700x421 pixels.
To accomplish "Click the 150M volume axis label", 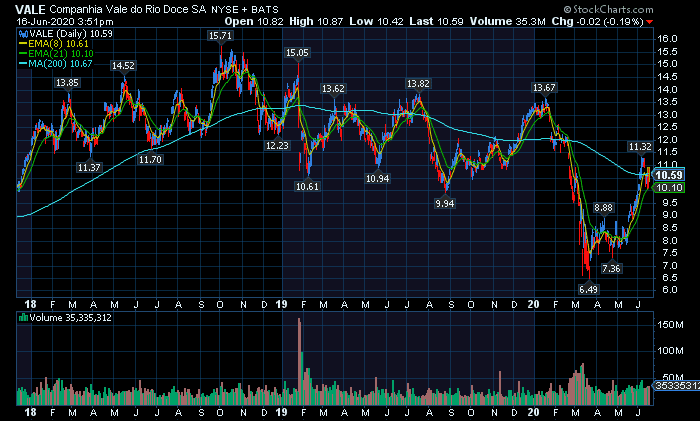I will (670, 325).
